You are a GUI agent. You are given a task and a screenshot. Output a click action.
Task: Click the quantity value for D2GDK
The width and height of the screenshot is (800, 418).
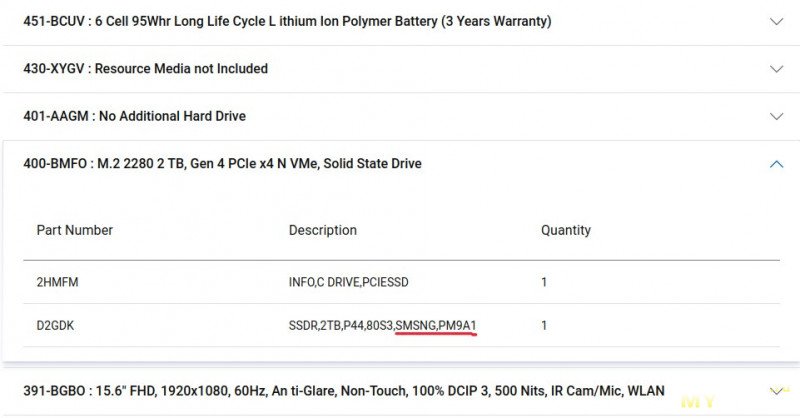[x=544, y=325]
